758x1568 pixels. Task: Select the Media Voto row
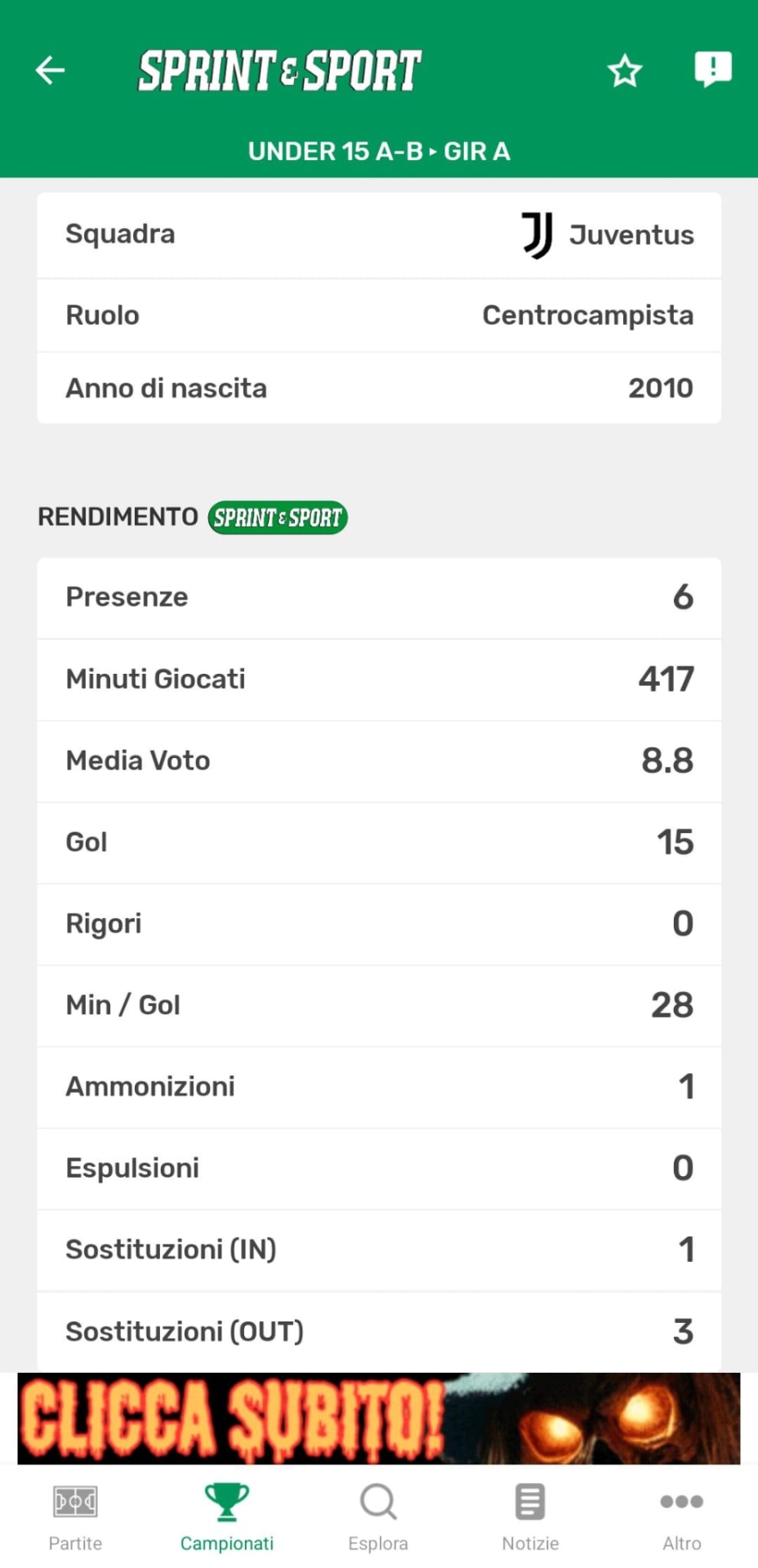379,760
